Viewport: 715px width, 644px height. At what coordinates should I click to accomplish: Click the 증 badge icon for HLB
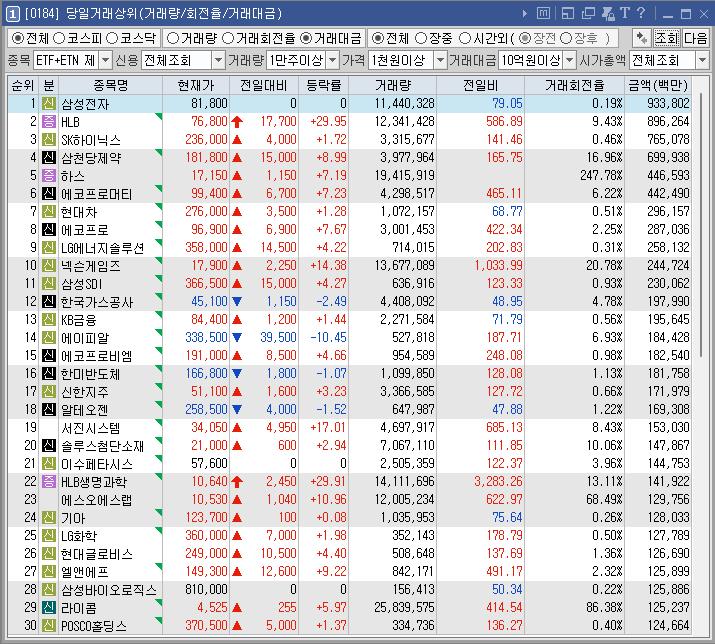pos(49,121)
